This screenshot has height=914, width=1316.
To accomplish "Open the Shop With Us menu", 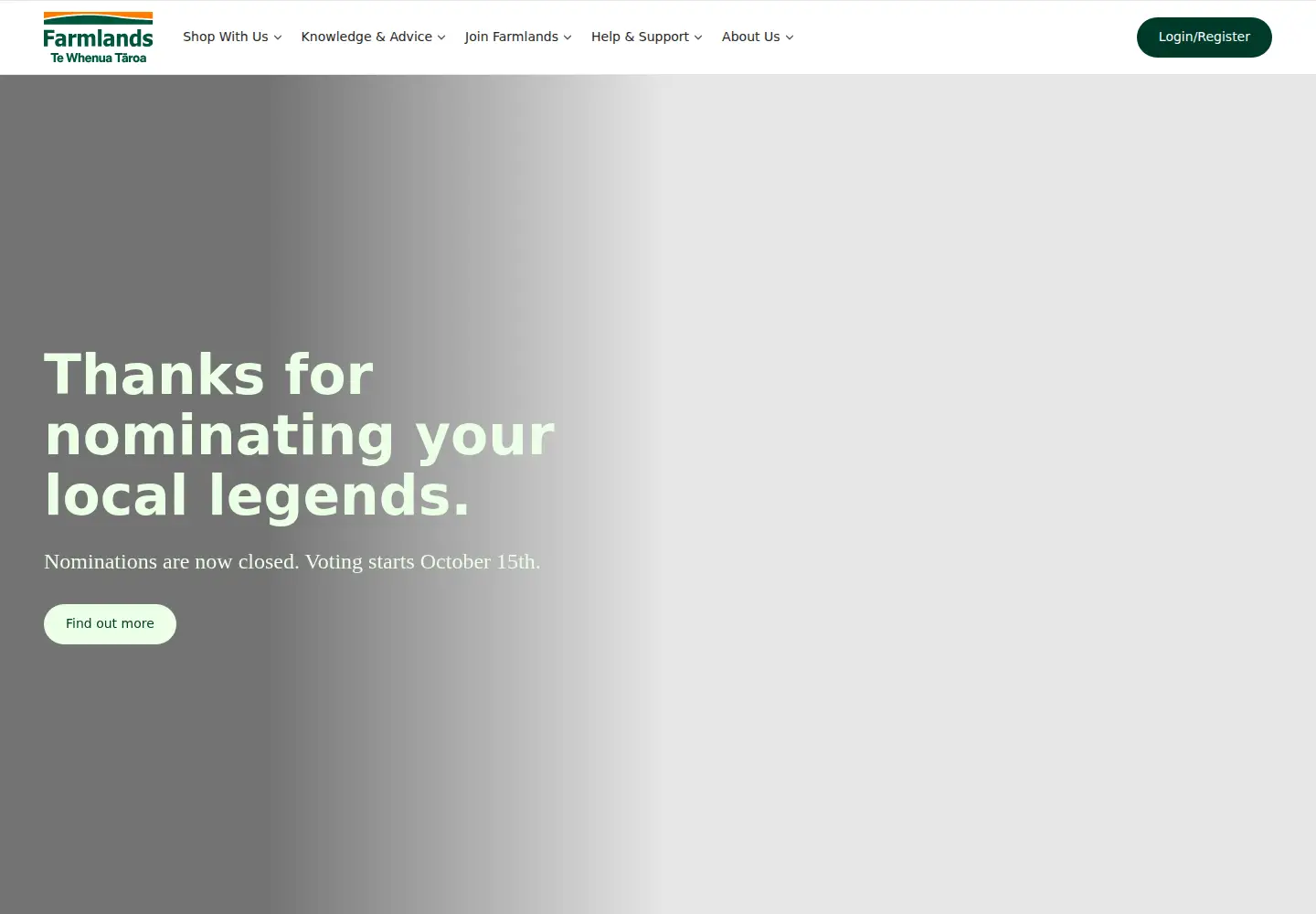I will tap(232, 37).
